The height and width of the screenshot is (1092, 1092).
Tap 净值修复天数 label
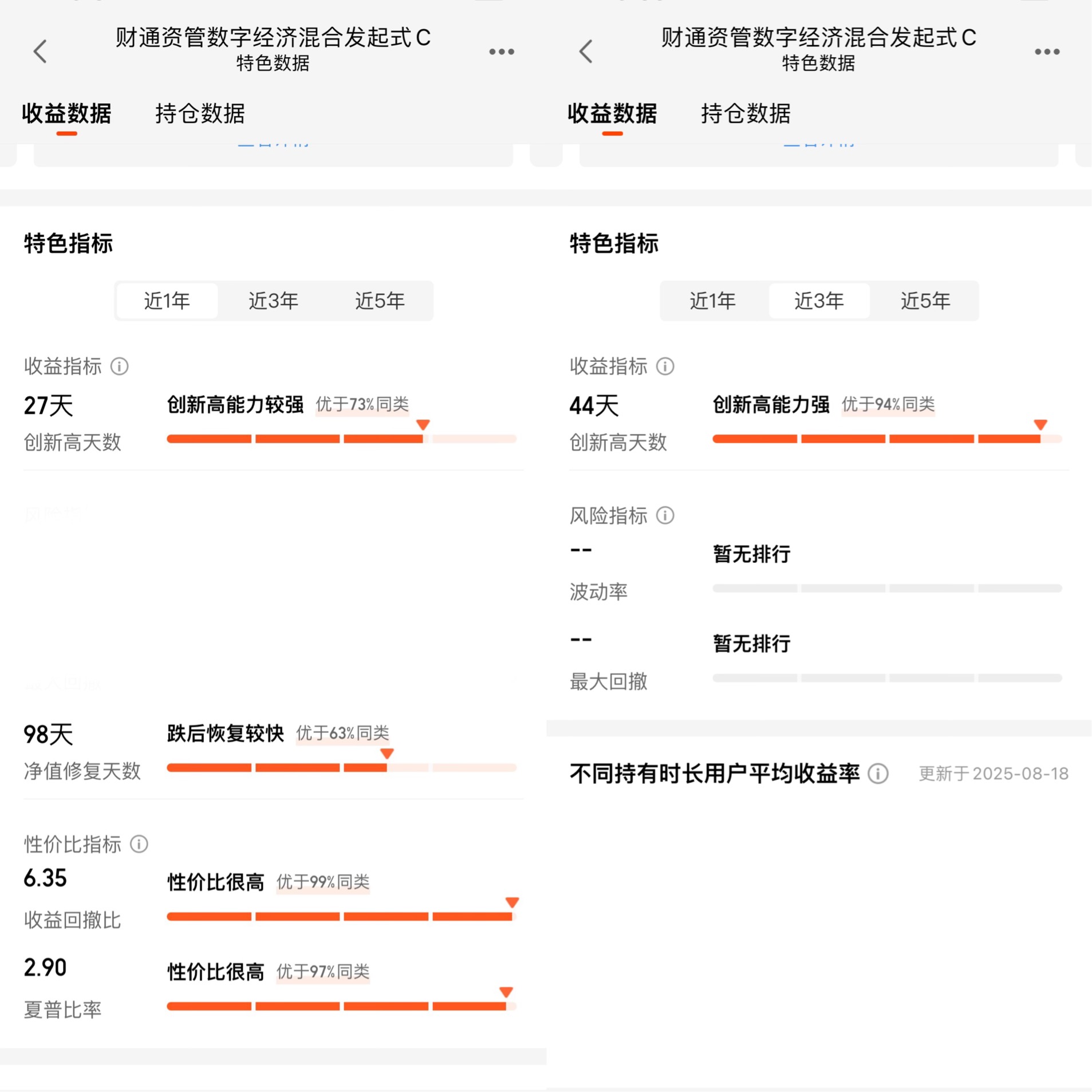pos(82,771)
